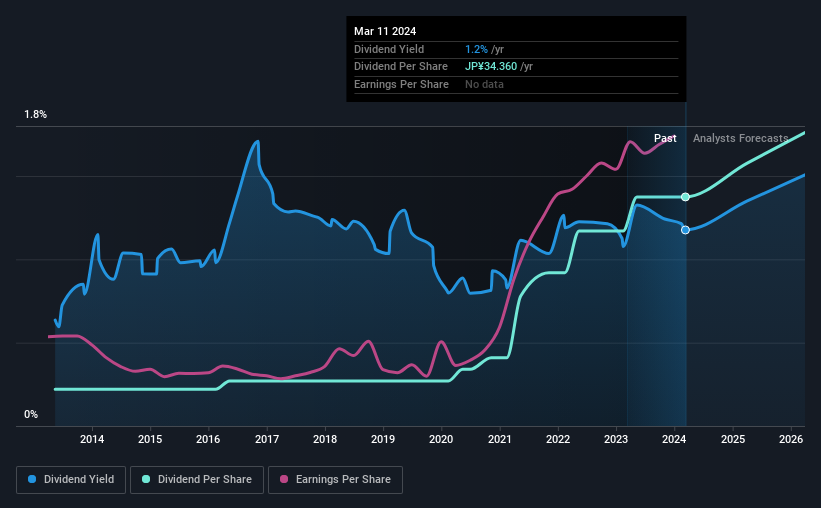Click the 2025 x-axis label

(733, 439)
